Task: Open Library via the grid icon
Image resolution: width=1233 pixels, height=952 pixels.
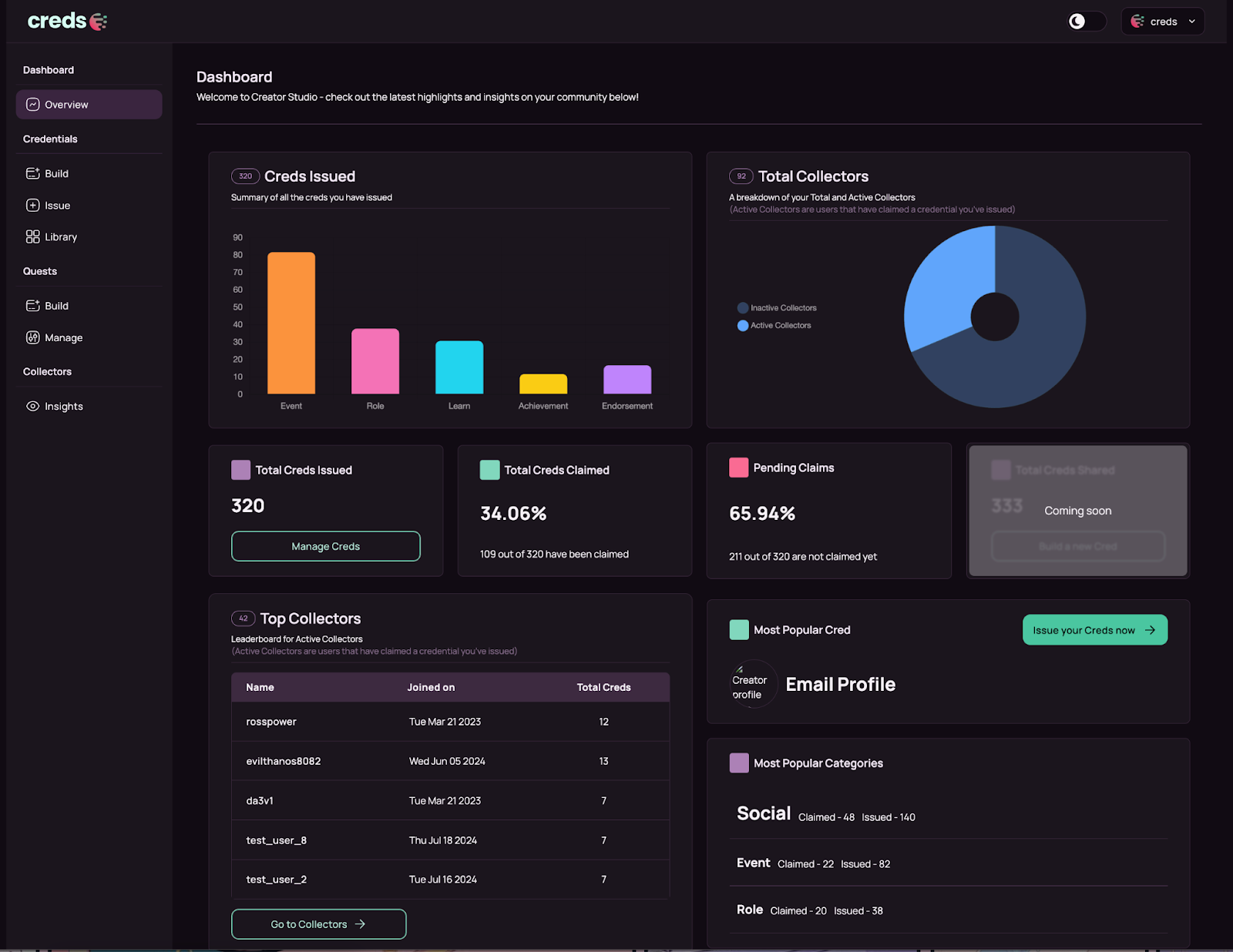Action: click(x=32, y=237)
